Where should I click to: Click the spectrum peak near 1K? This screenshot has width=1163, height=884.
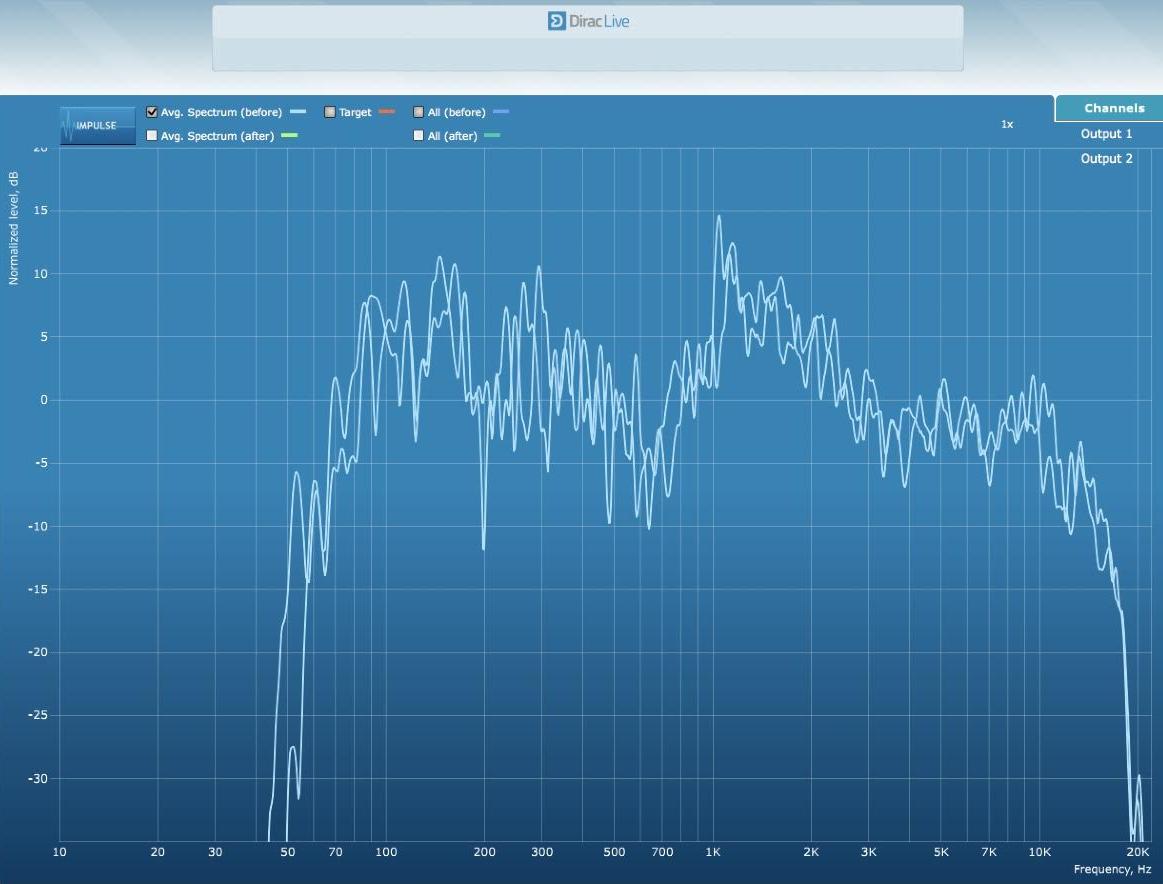click(718, 217)
